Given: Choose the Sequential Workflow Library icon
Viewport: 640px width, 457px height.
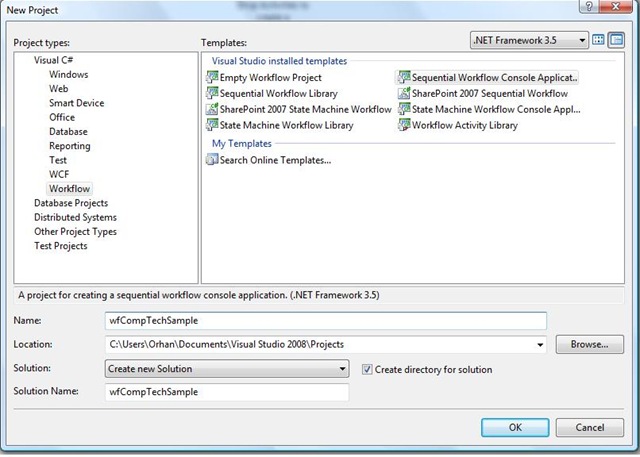Looking at the screenshot, I should [x=212, y=93].
